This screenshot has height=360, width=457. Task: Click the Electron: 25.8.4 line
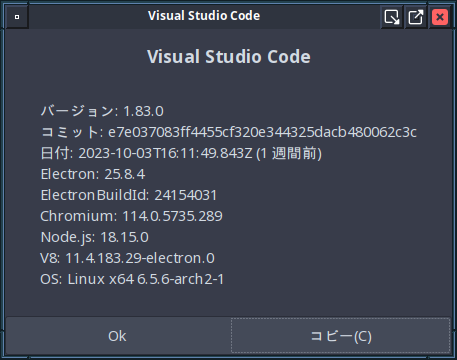pos(93,174)
